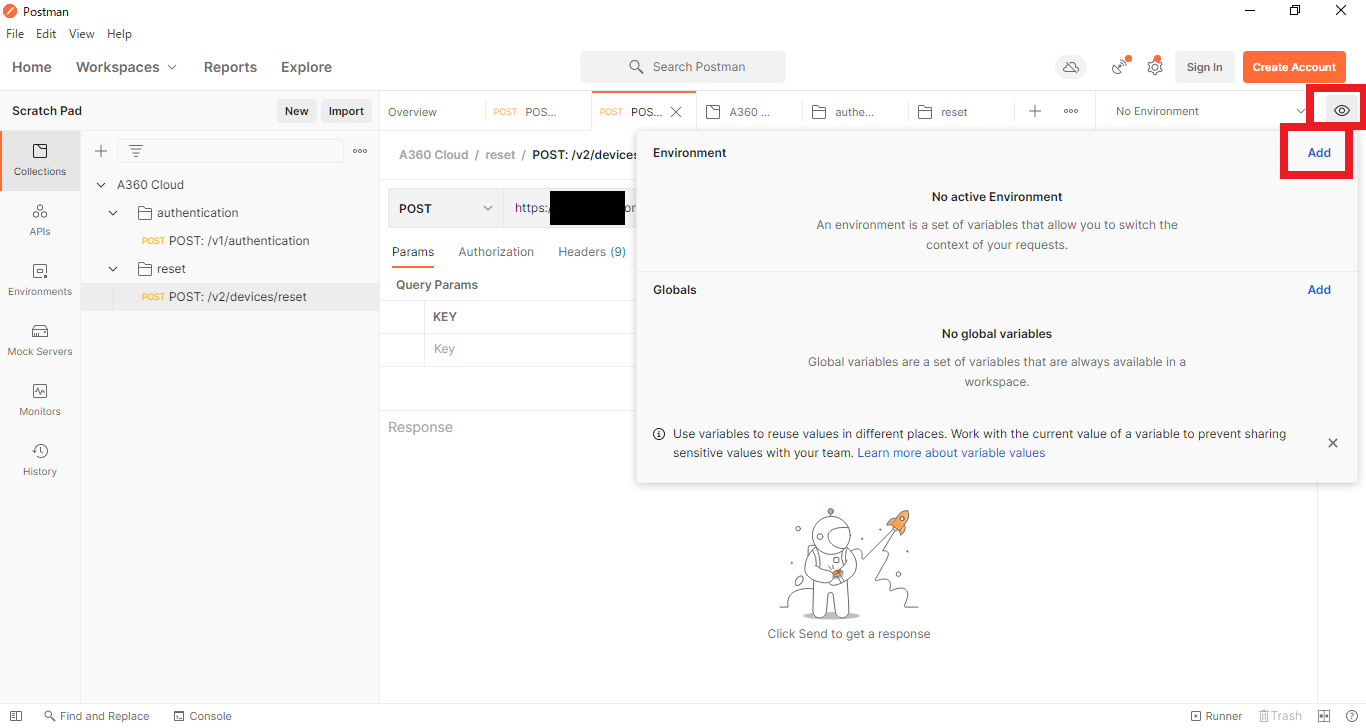
Task: Switch to the Overview tab
Action: pos(412,112)
